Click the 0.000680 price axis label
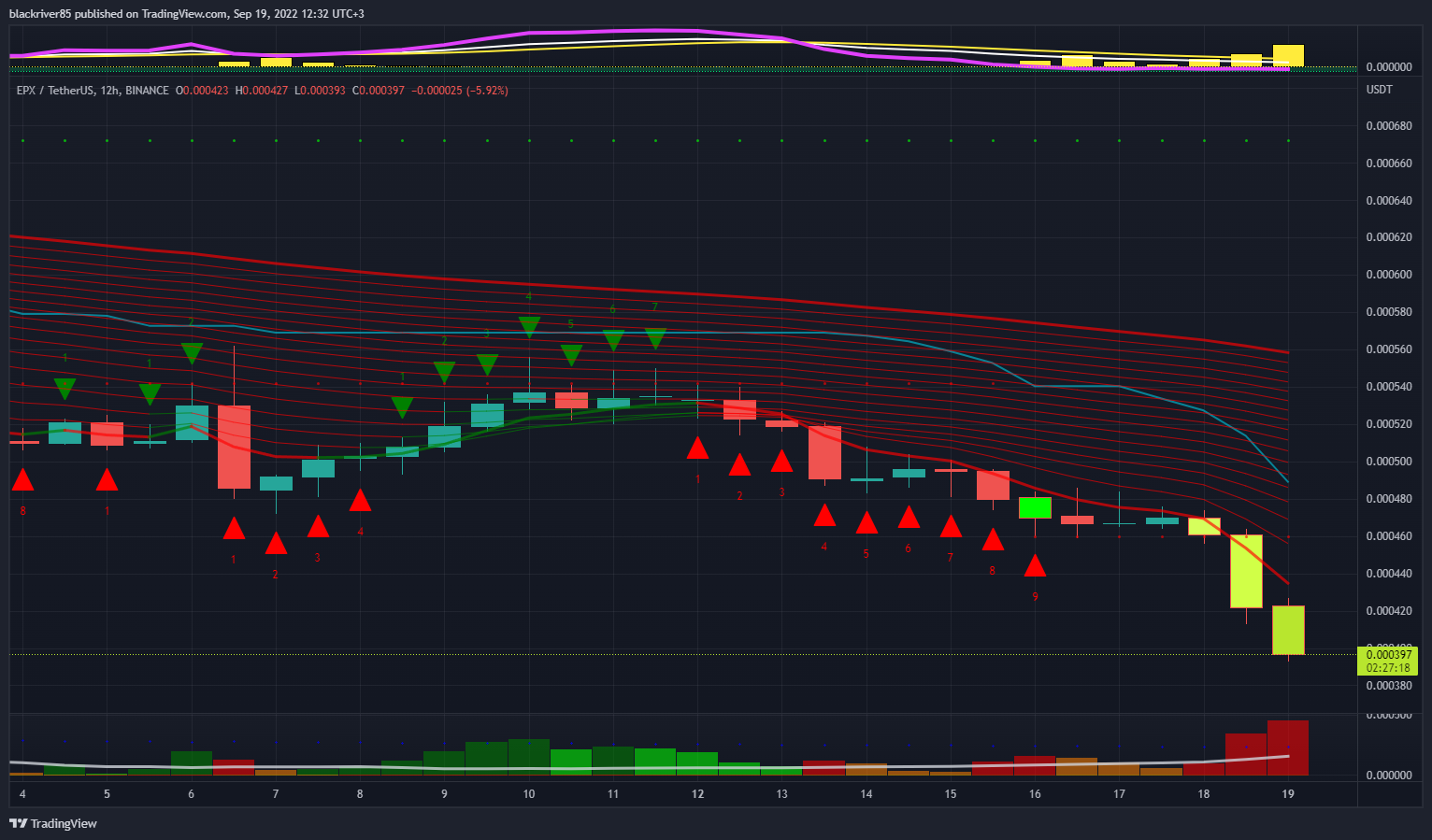The height and width of the screenshot is (840, 1432). 1389,125
